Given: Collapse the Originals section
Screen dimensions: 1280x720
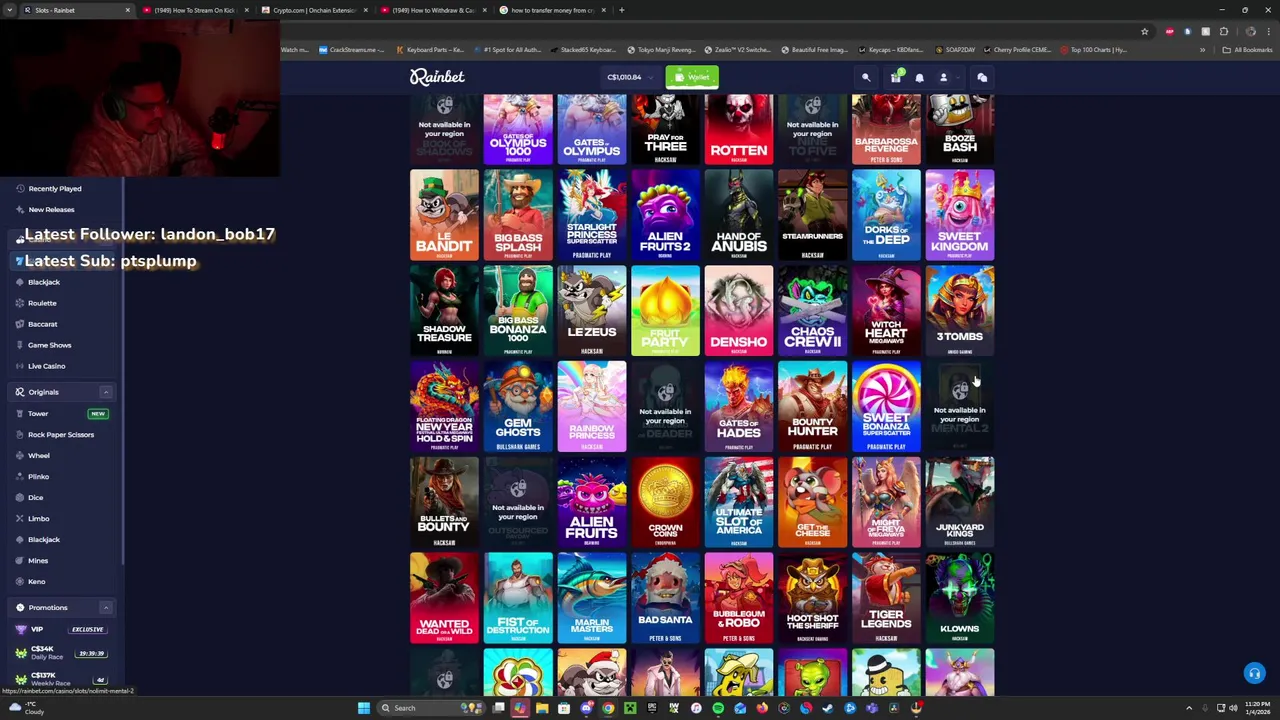Looking at the screenshot, I should [105, 392].
